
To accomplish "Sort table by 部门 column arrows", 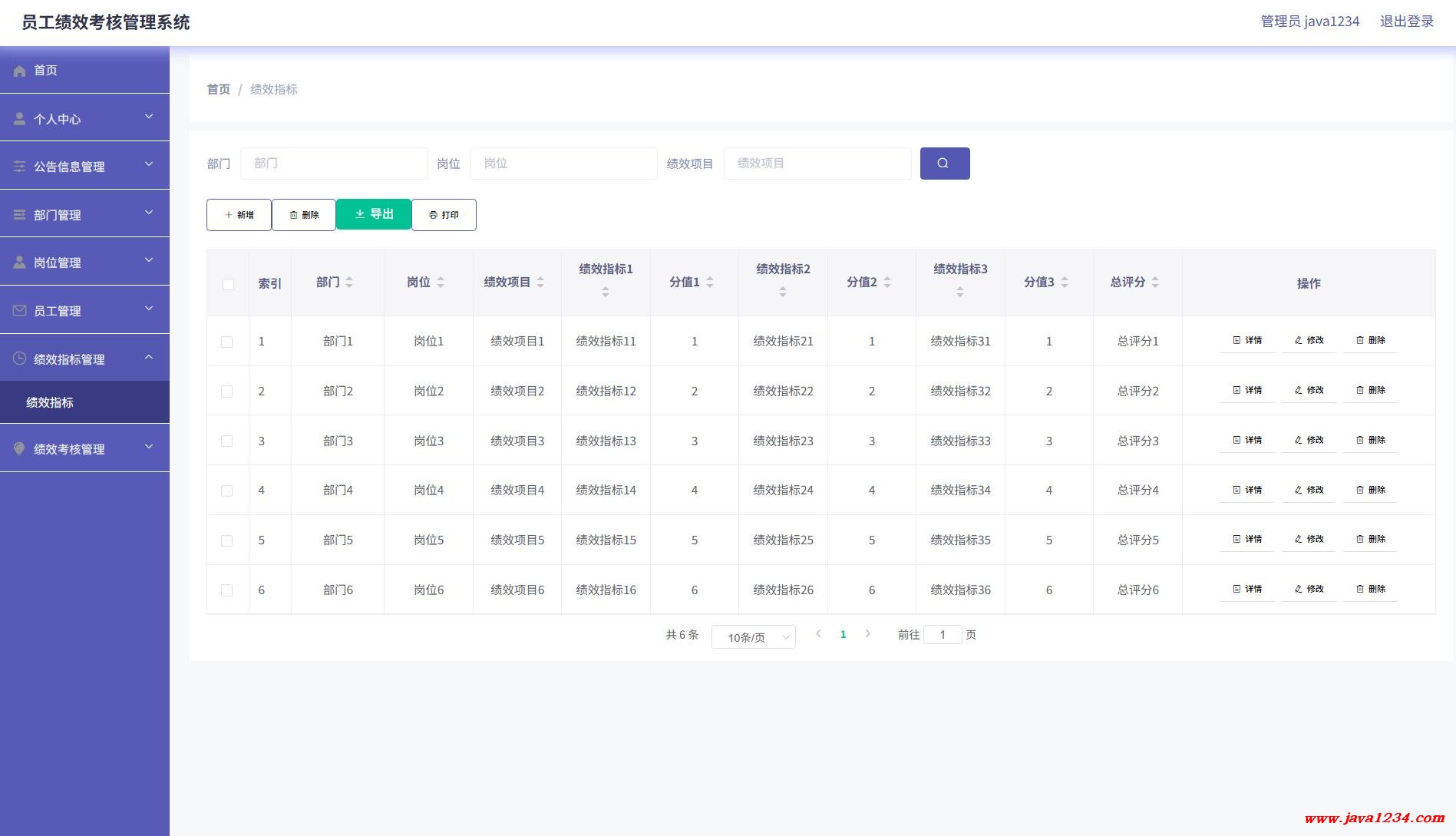I will (349, 283).
